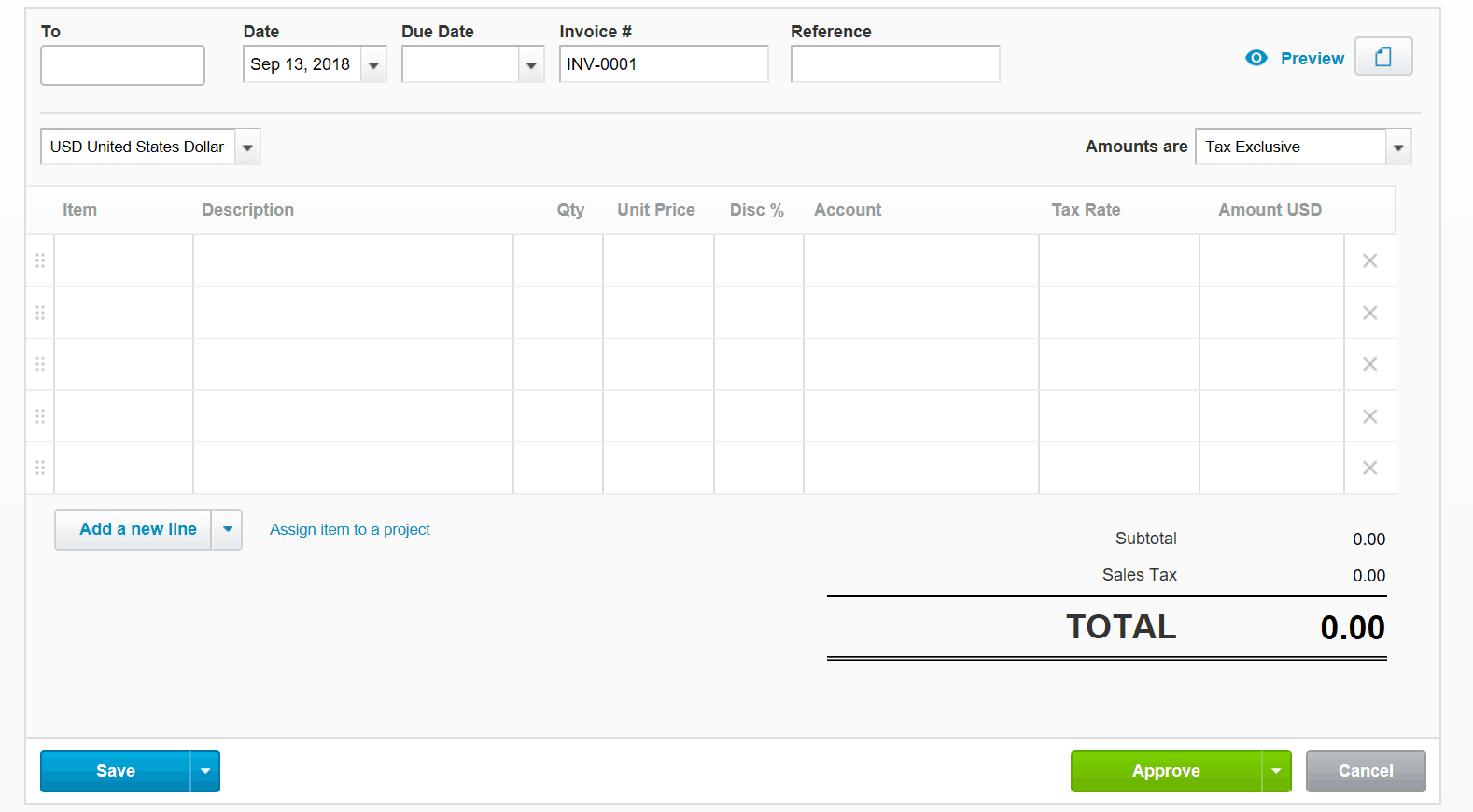This screenshot has width=1473, height=812.
Task: Open the Date picker dropdown arrow
Action: [x=373, y=64]
